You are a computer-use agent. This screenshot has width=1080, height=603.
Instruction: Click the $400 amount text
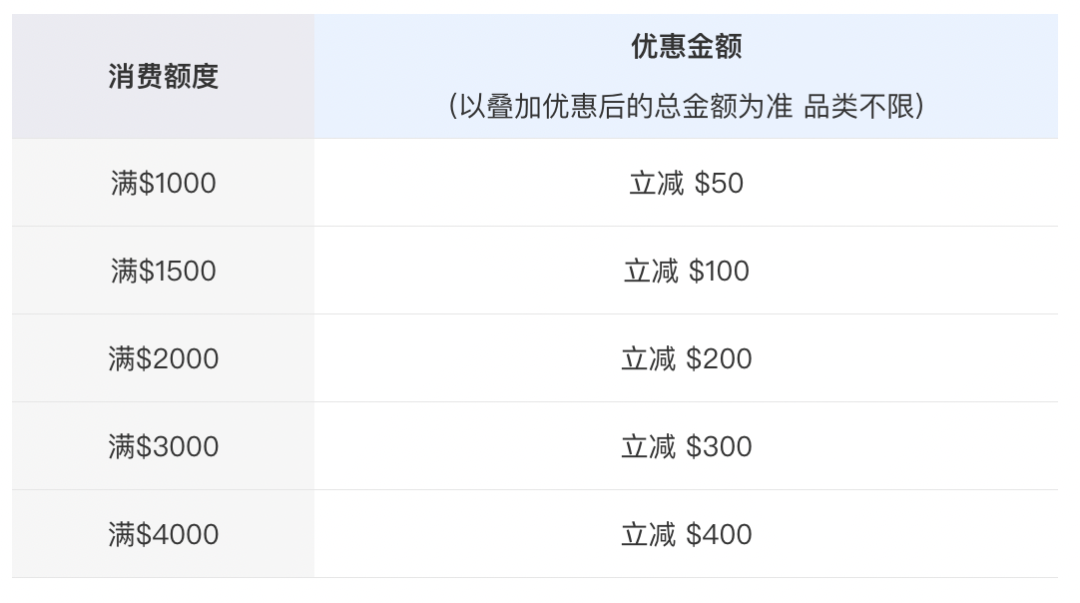click(719, 535)
